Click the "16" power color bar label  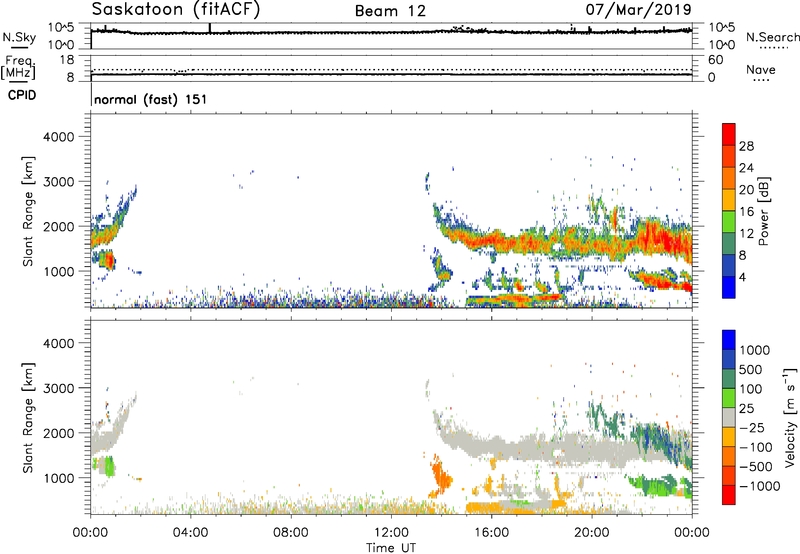pos(746,212)
